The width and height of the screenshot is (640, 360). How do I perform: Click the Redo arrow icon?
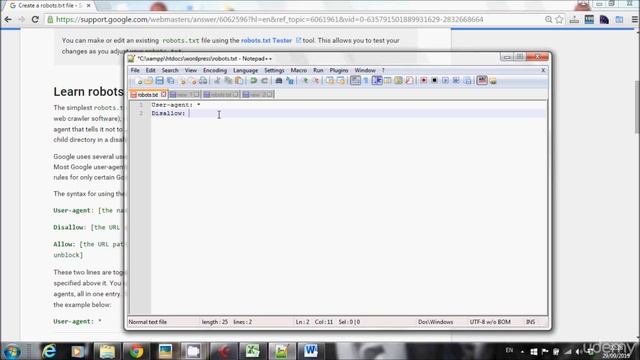coord(264,81)
